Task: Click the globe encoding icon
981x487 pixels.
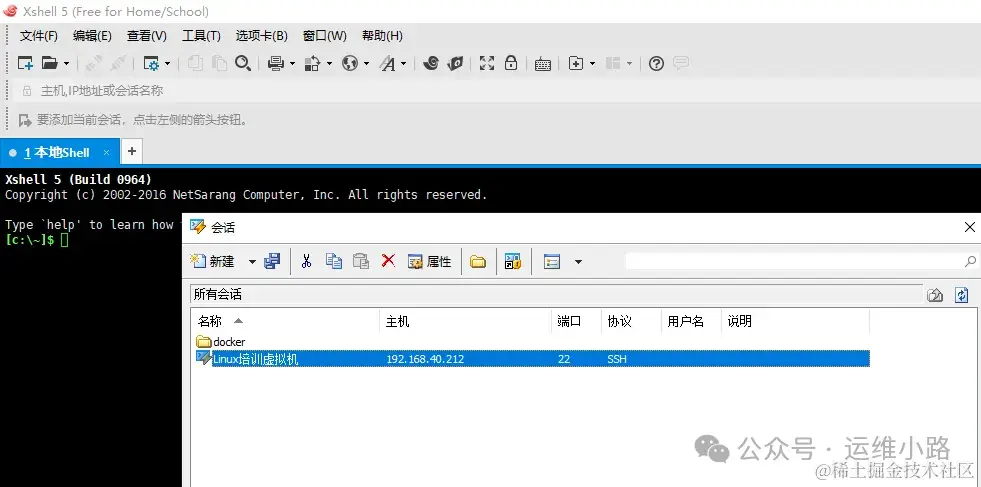Action: pyautogui.click(x=350, y=63)
